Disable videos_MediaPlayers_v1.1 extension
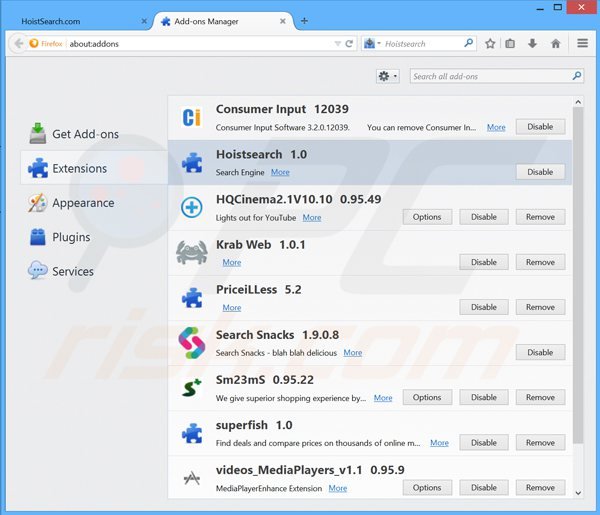Screen dimensions: 600x515 pyautogui.click(x=484, y=488)
